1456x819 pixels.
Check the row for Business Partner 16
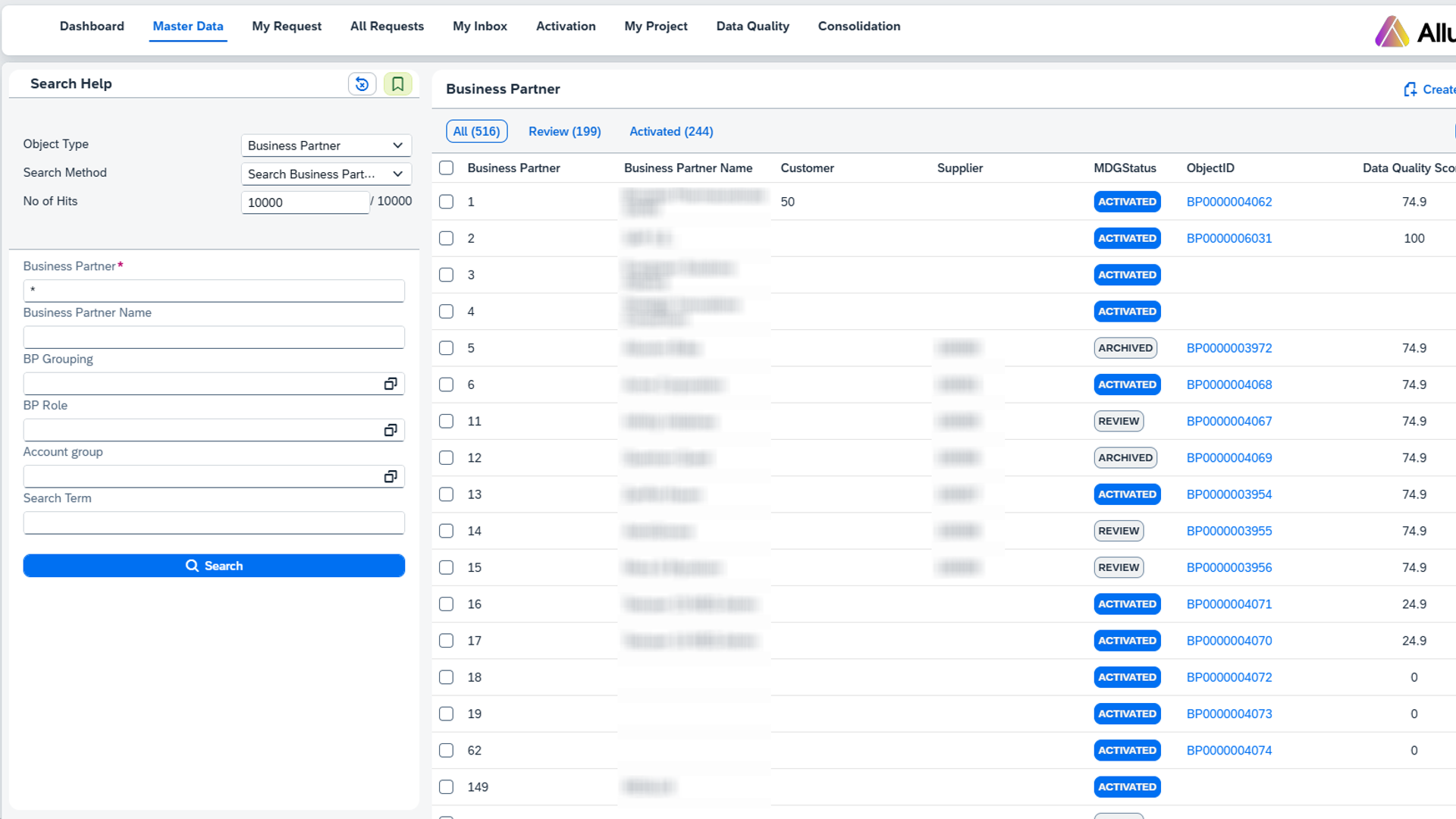(447, 604)
